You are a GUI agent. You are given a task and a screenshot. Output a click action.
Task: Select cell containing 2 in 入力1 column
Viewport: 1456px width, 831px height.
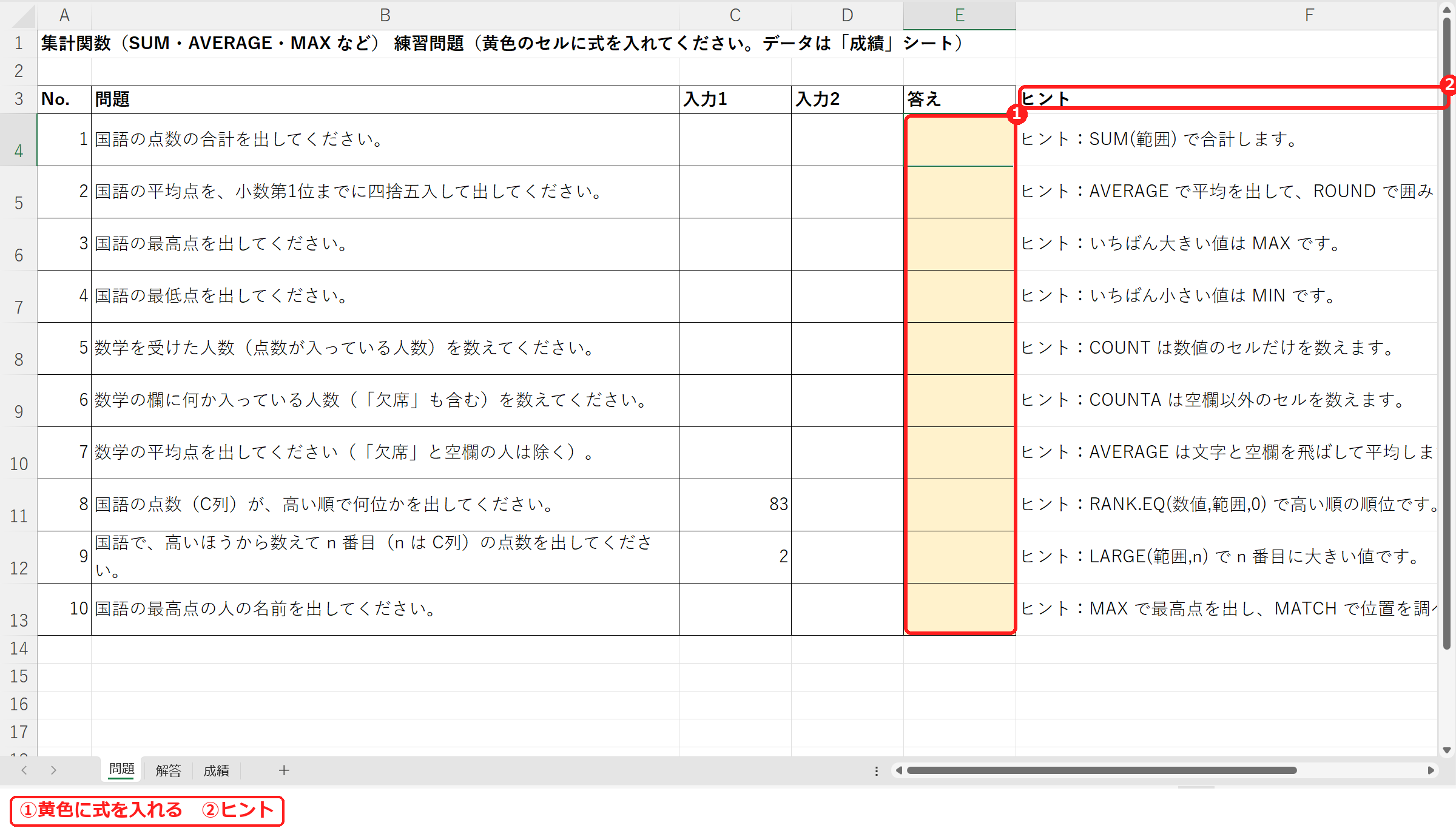coord(735,557)
